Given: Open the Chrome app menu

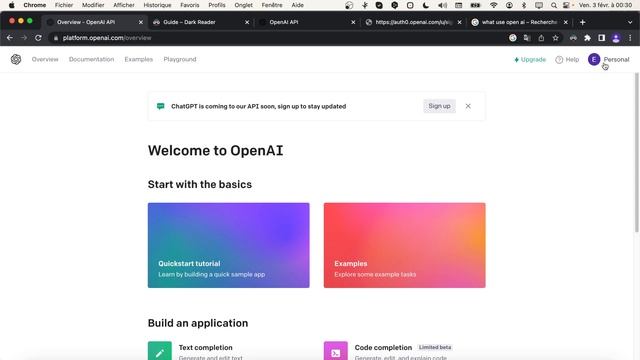Looking at the screenshot, I should [35, 5].
